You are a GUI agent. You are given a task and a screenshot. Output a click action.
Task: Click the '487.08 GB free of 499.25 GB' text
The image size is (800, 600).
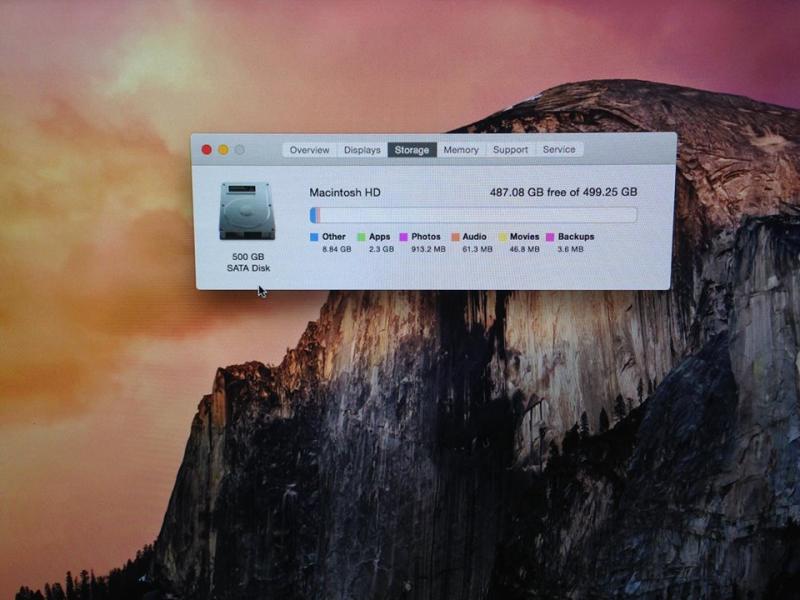point(563,192)
